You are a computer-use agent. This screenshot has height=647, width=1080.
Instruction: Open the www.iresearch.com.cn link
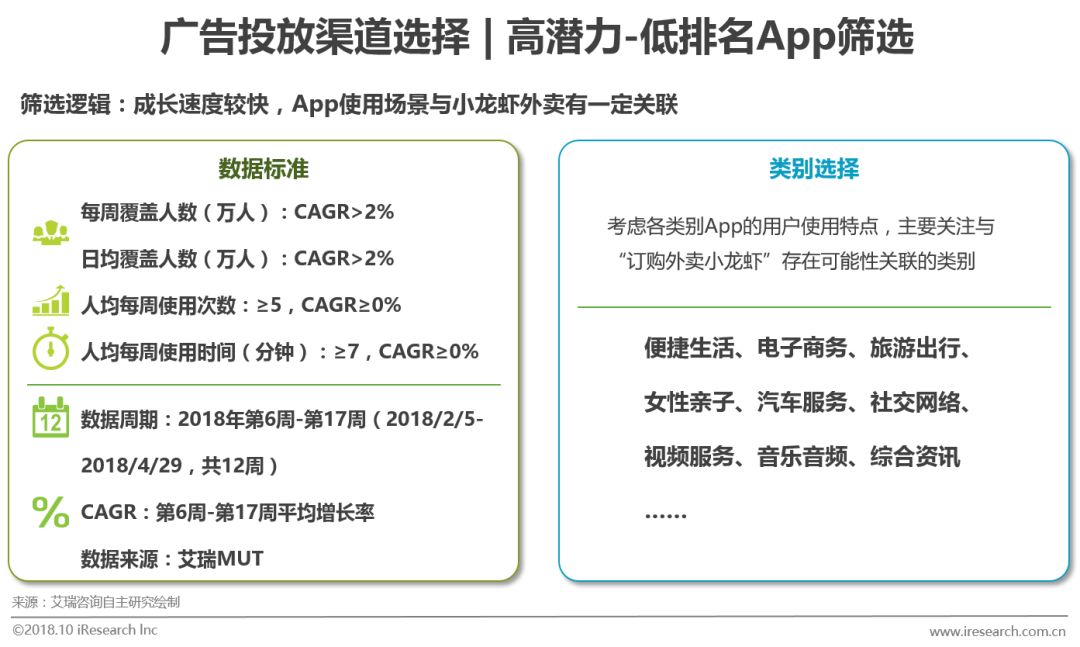[998, 631]
